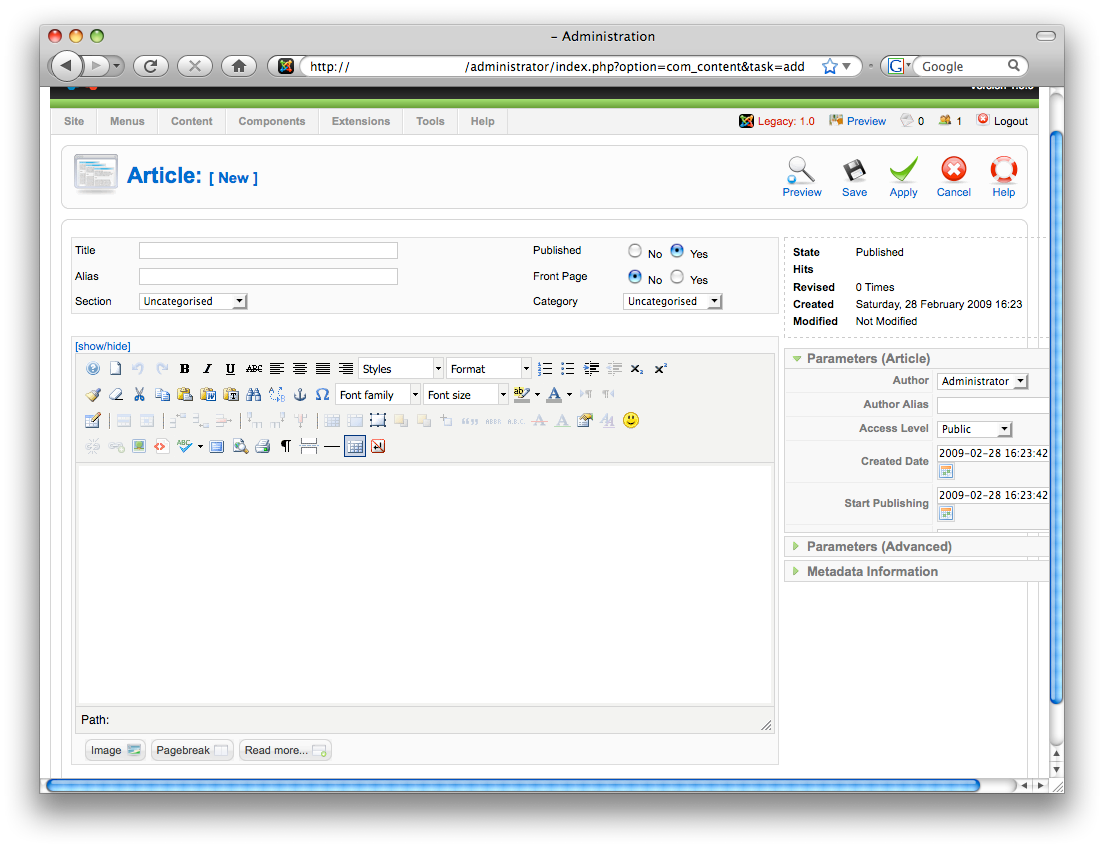Apply strikethrough ABC formatting

[253, 368]
